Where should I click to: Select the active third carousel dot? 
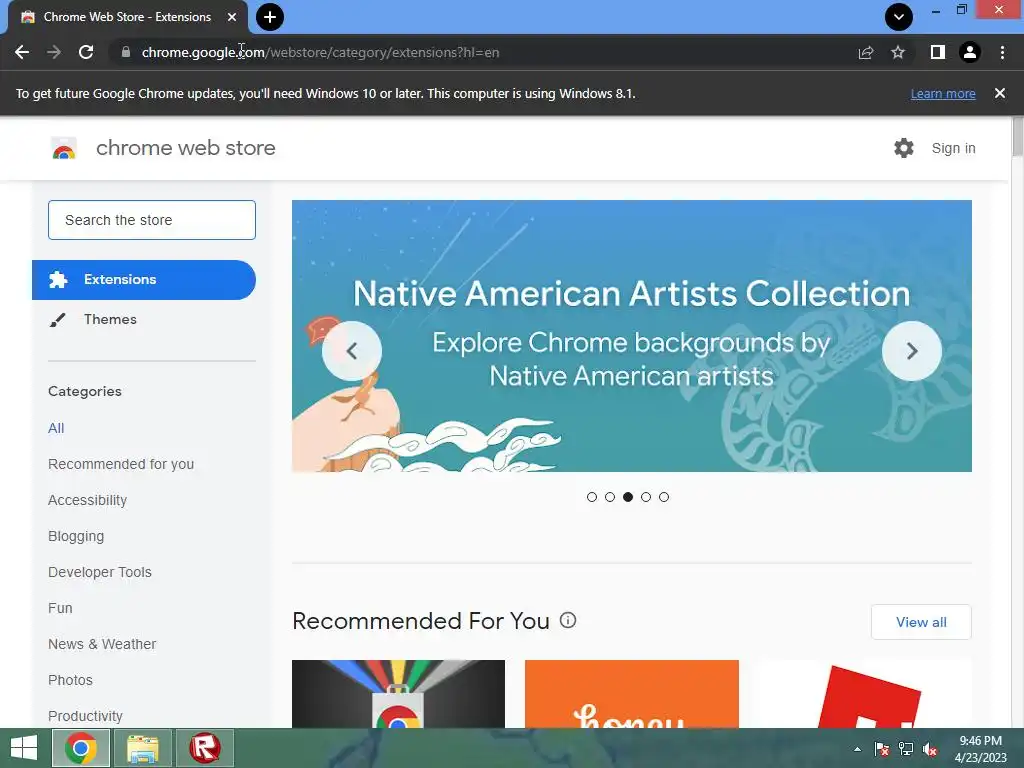click(628, 497)
